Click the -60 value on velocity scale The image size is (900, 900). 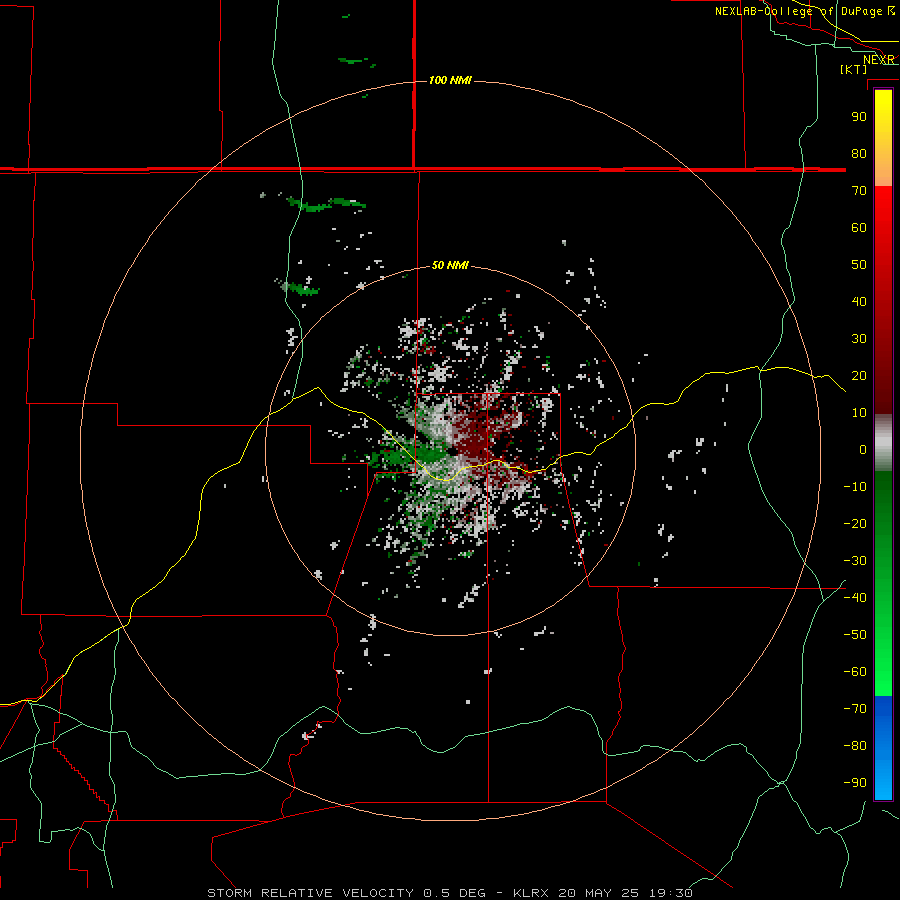(x=855, y=672)
